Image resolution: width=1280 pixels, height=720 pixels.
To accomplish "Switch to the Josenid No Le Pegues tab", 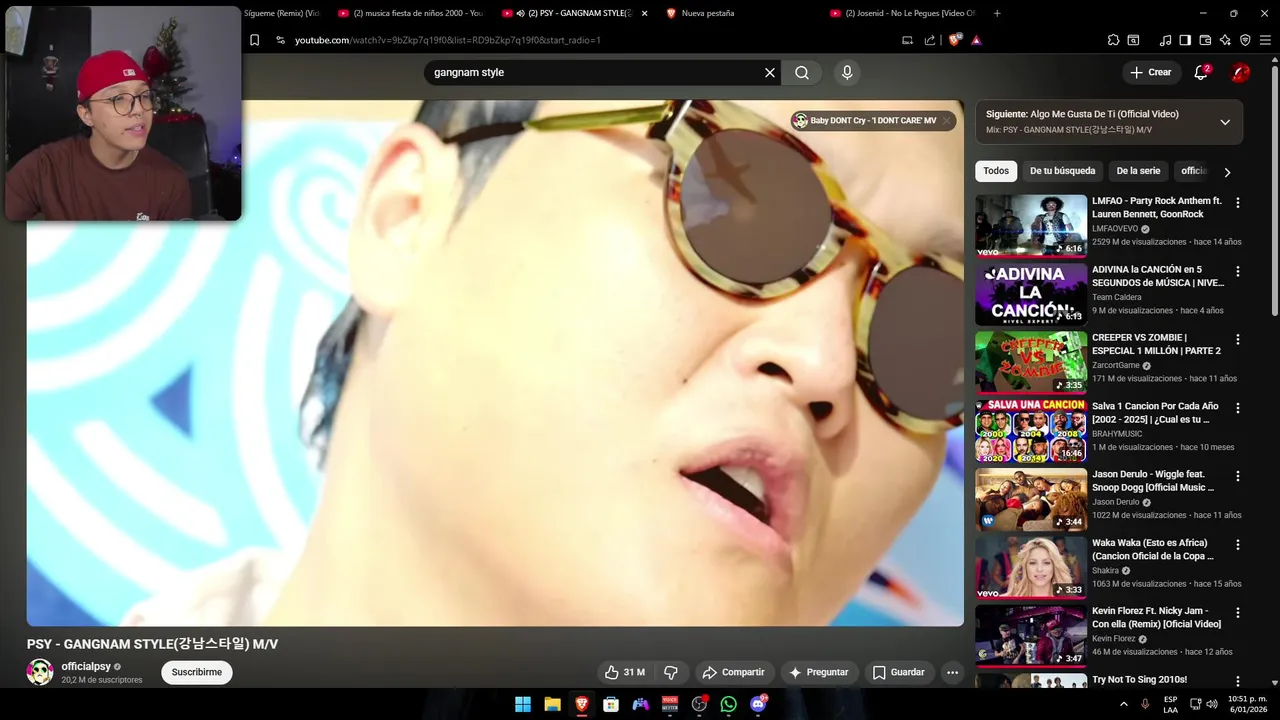I will 902,13.
